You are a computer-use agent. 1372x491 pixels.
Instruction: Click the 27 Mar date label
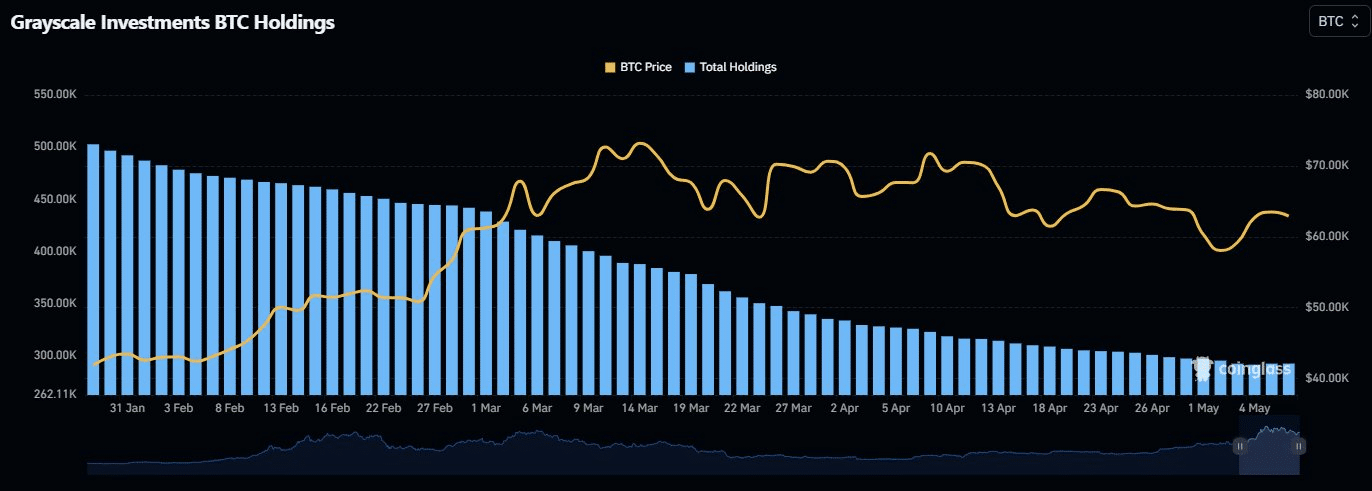[x=792, y=409]
